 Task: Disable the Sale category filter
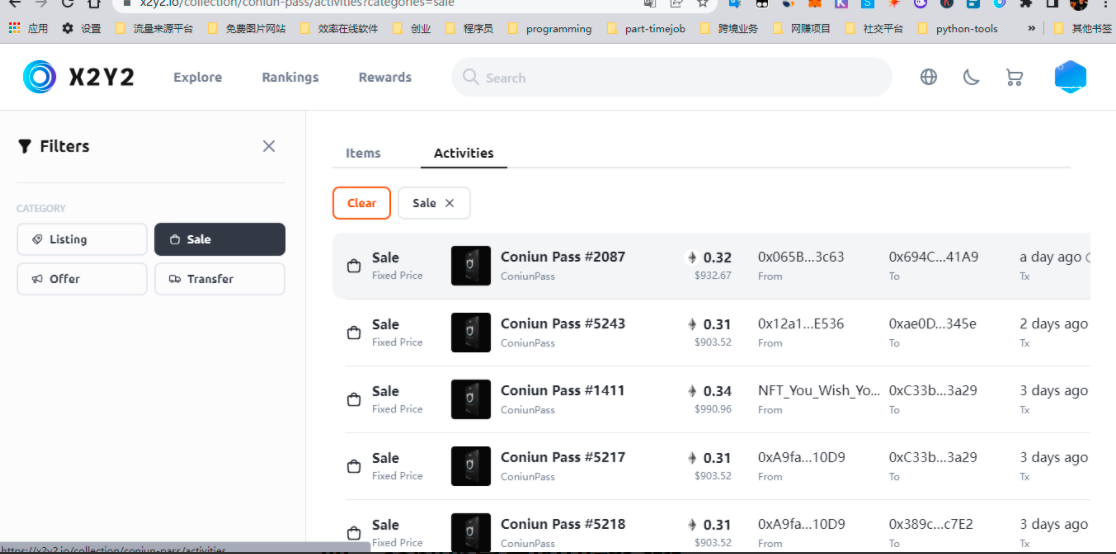[x=219, y=239]
